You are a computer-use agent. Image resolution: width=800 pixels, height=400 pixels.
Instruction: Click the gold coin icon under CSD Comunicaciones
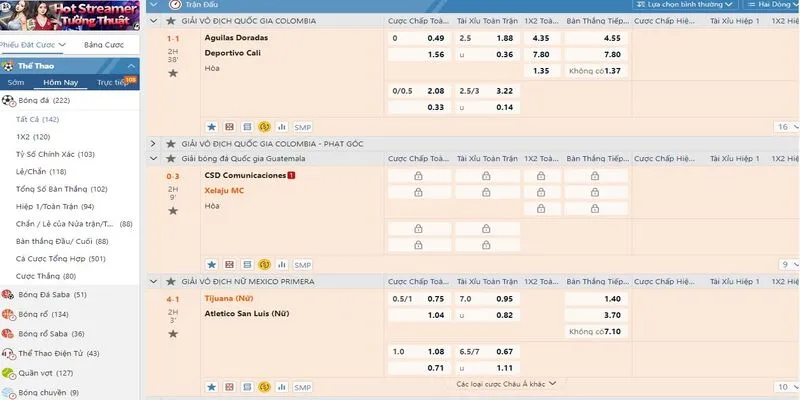(265, 265)
